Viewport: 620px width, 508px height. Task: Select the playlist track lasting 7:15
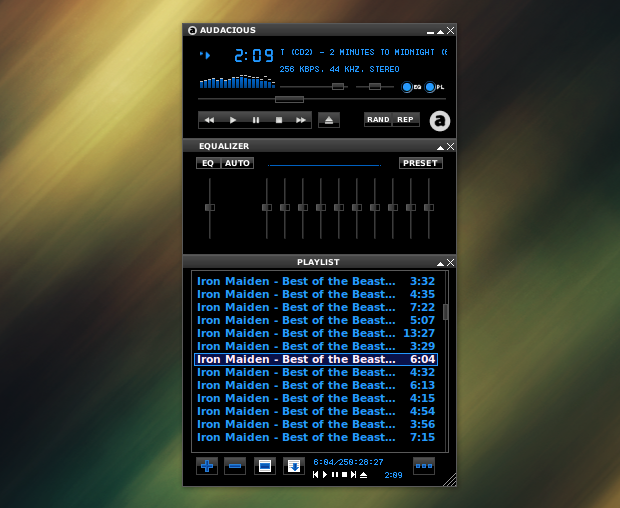(x=316, y=438)
